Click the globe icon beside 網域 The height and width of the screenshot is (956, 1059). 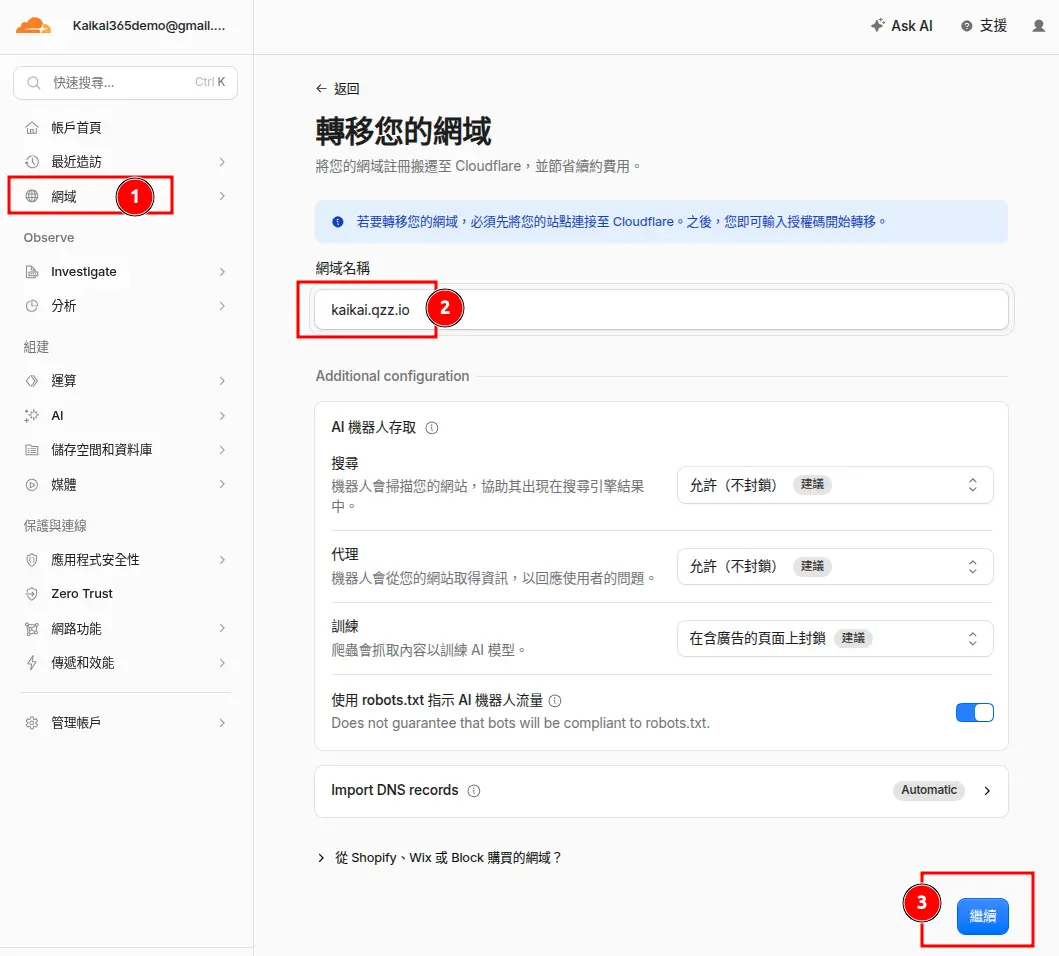(32, 196)
